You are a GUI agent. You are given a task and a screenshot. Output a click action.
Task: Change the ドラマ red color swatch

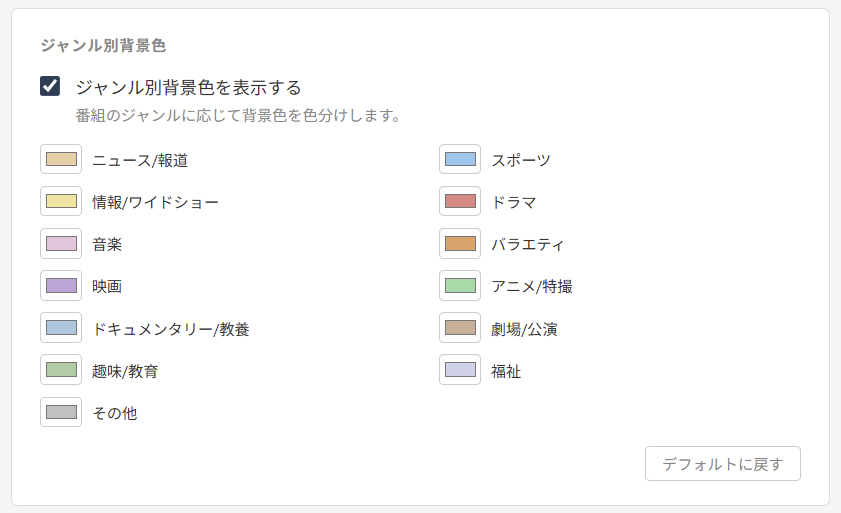460,202
